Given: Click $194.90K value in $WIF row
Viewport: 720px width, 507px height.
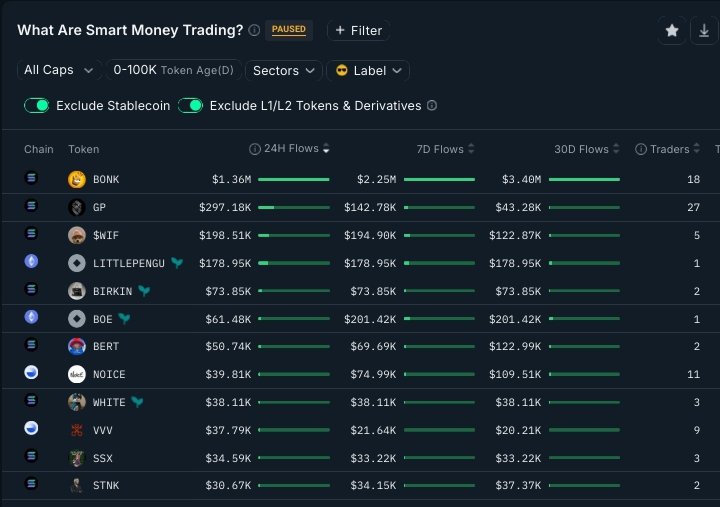Looking at the screenshot, I should click(370, 236).
